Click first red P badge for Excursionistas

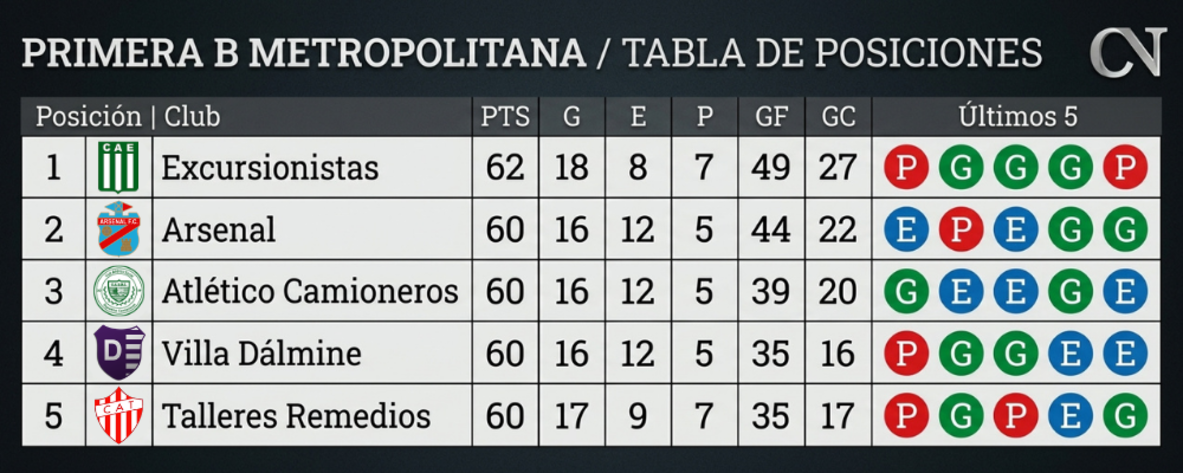point(906,167)
